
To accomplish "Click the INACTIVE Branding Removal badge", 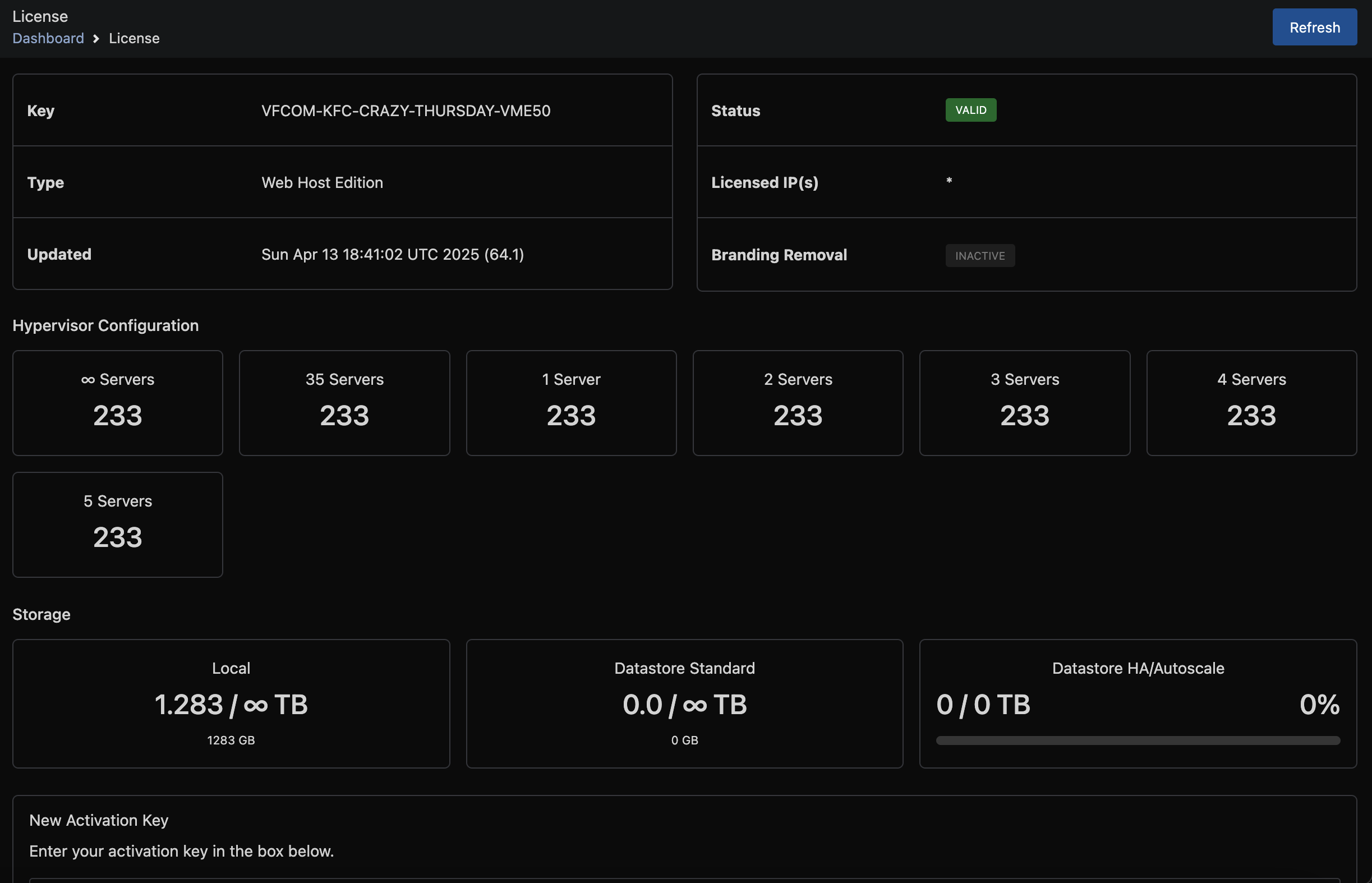I will (x=979, y=256).
